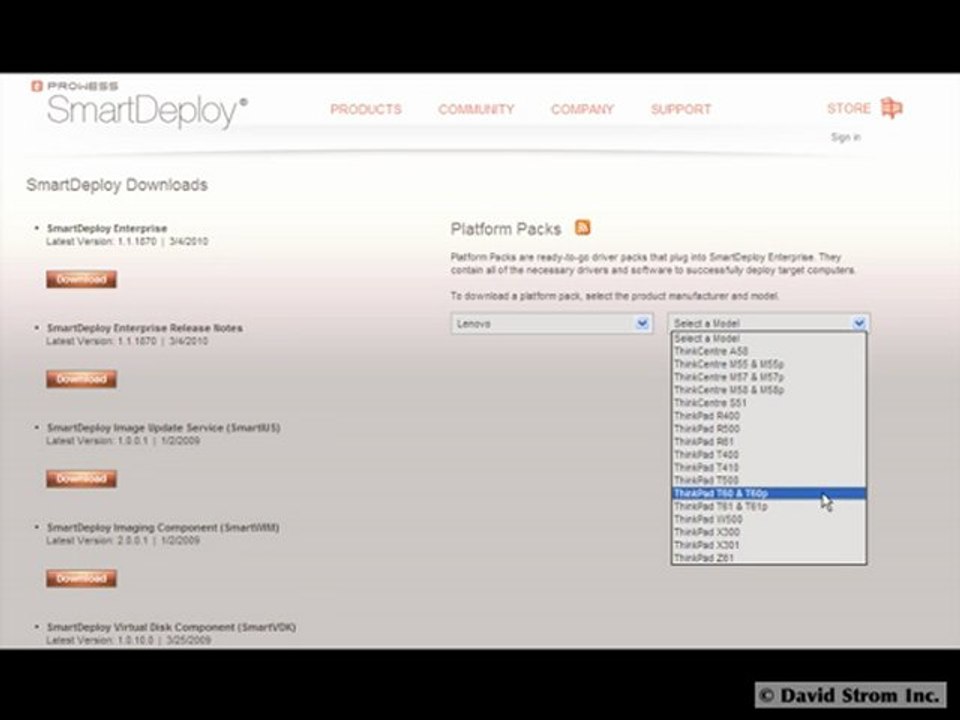Collapse the Select a Model dropdown
Image resolution: width=960 pixels, height=720 pixels.
point(769,323)
